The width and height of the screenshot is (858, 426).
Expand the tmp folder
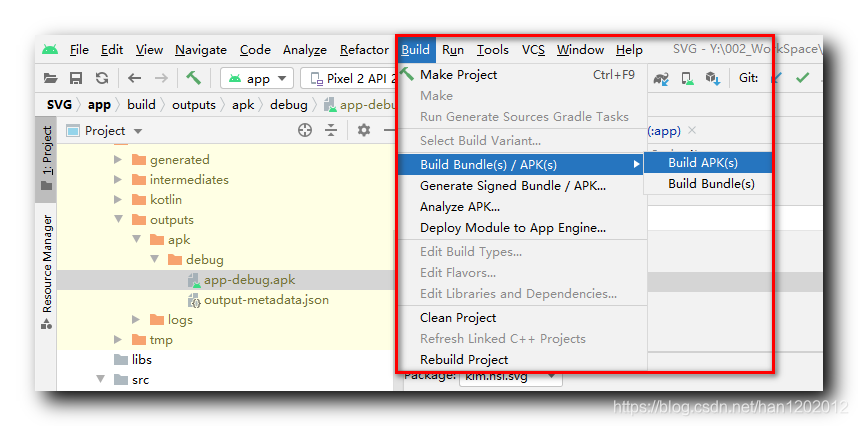click(118, 340)
